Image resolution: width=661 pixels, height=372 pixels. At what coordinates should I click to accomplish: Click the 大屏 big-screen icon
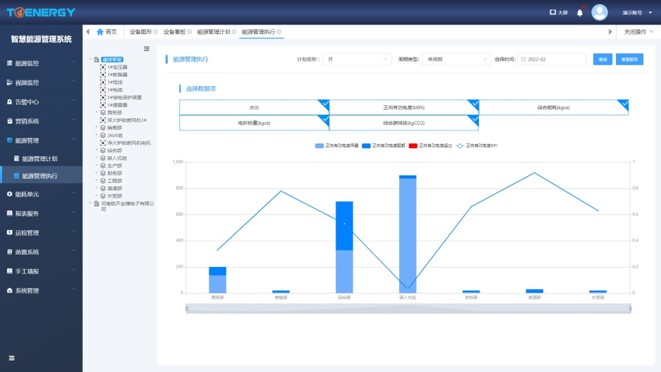pyautogui.click(x=559, y=13)
